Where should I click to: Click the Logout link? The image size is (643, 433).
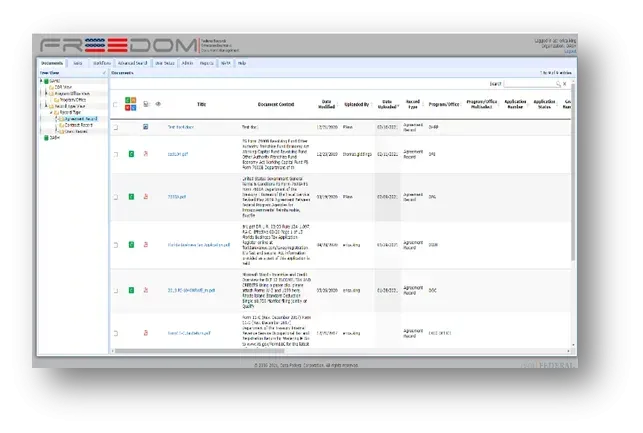point(570,51)
